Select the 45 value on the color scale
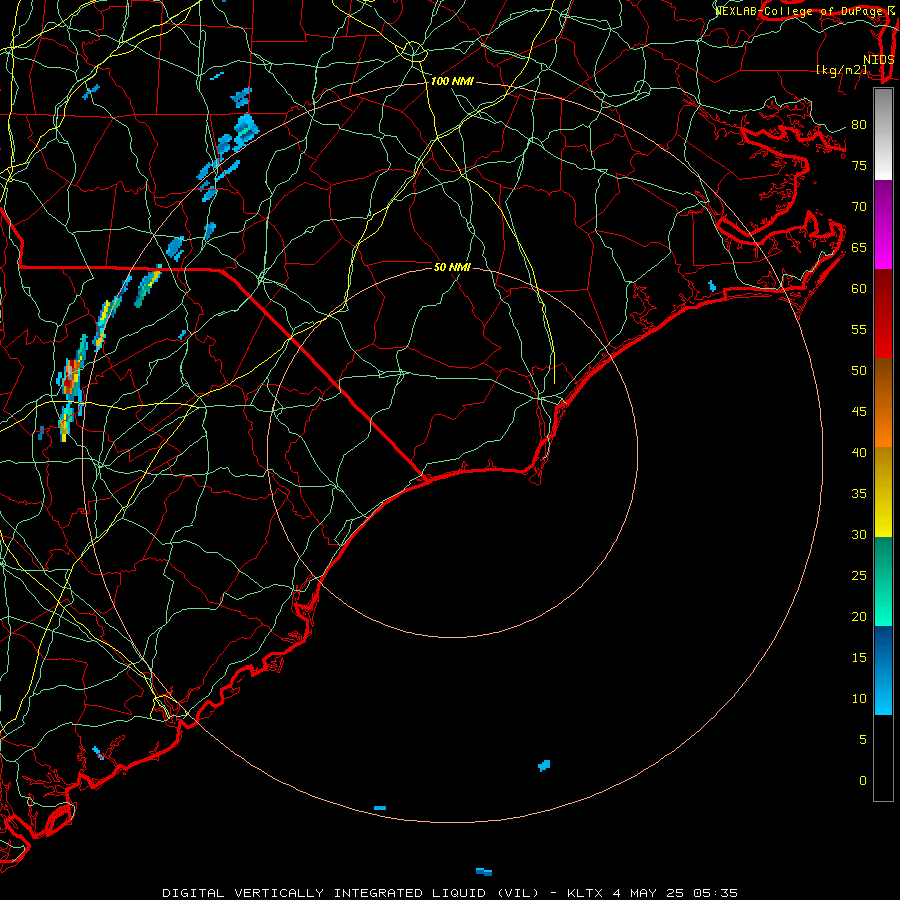The width and height of the screenshot is (900, 900). coord(859,412)
